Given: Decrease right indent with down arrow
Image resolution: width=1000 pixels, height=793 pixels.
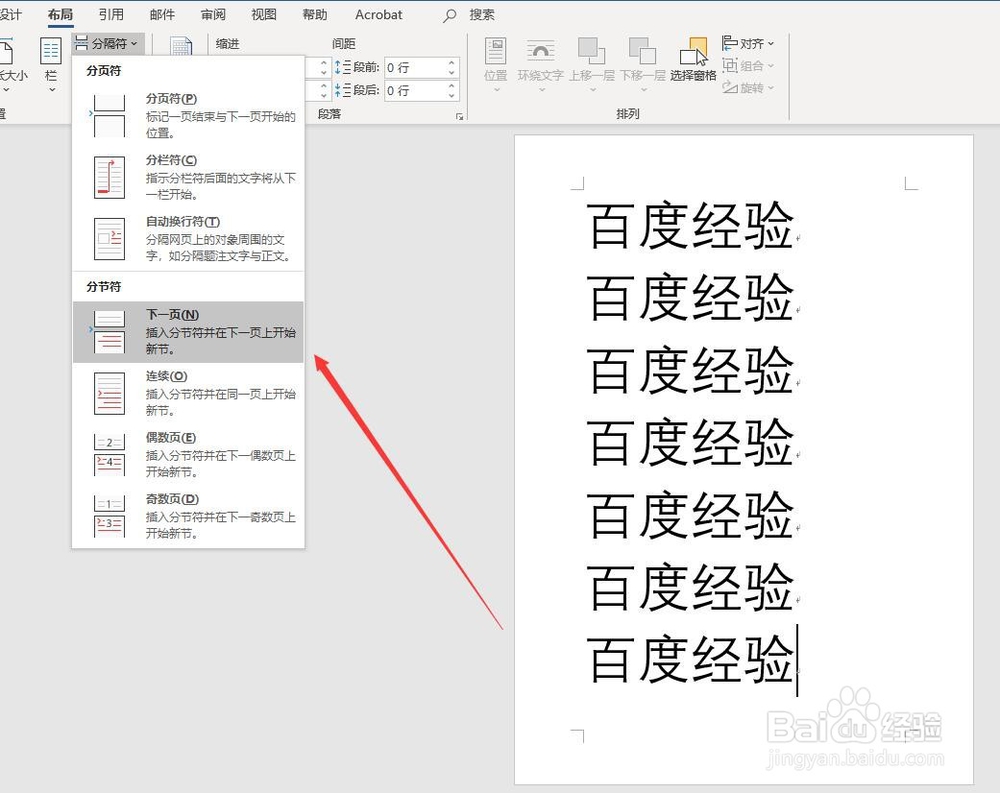Looking at the screenshot, I should coord(323,95).
